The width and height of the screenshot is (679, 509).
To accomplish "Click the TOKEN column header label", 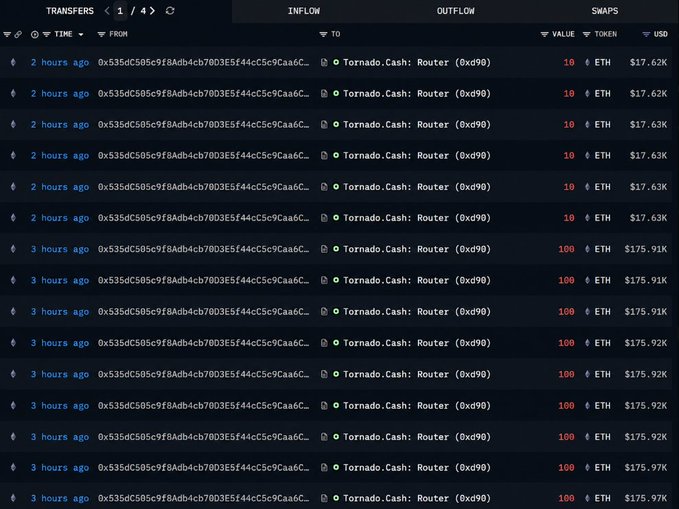I will pos(605,34).
